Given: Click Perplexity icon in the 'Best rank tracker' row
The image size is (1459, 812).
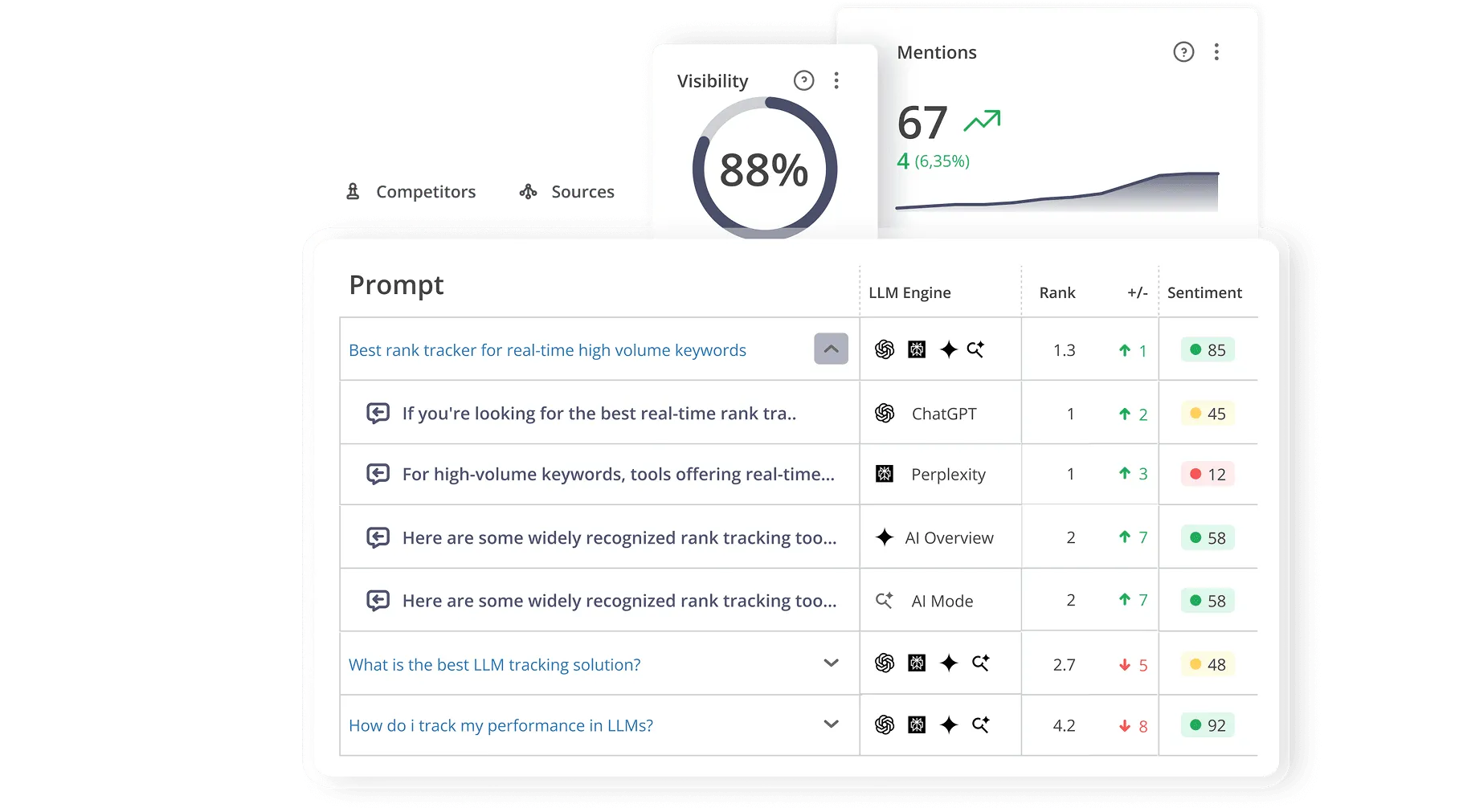Looking at the screenshot, I should [917, 349].
